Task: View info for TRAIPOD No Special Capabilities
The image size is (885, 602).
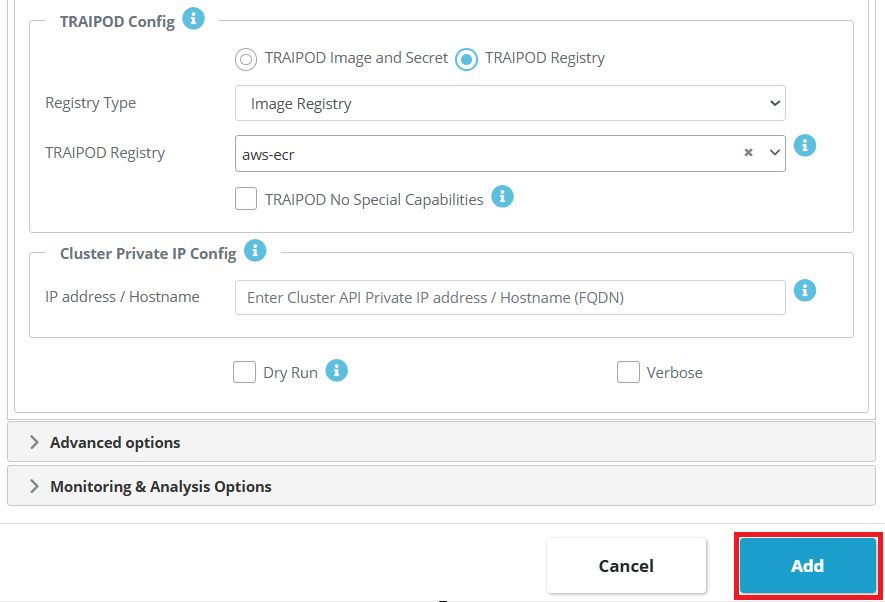Action: coord(502,197)
